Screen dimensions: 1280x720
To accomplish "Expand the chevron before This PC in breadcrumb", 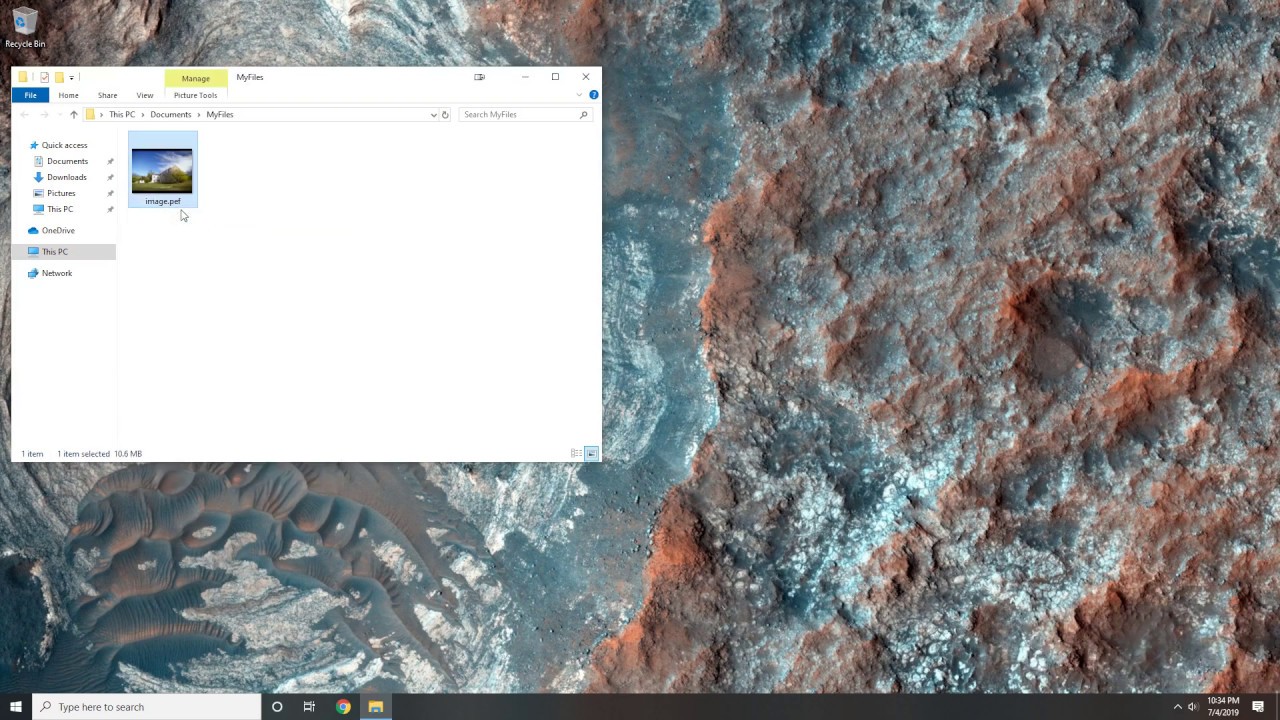I will (x=101, y=115).
